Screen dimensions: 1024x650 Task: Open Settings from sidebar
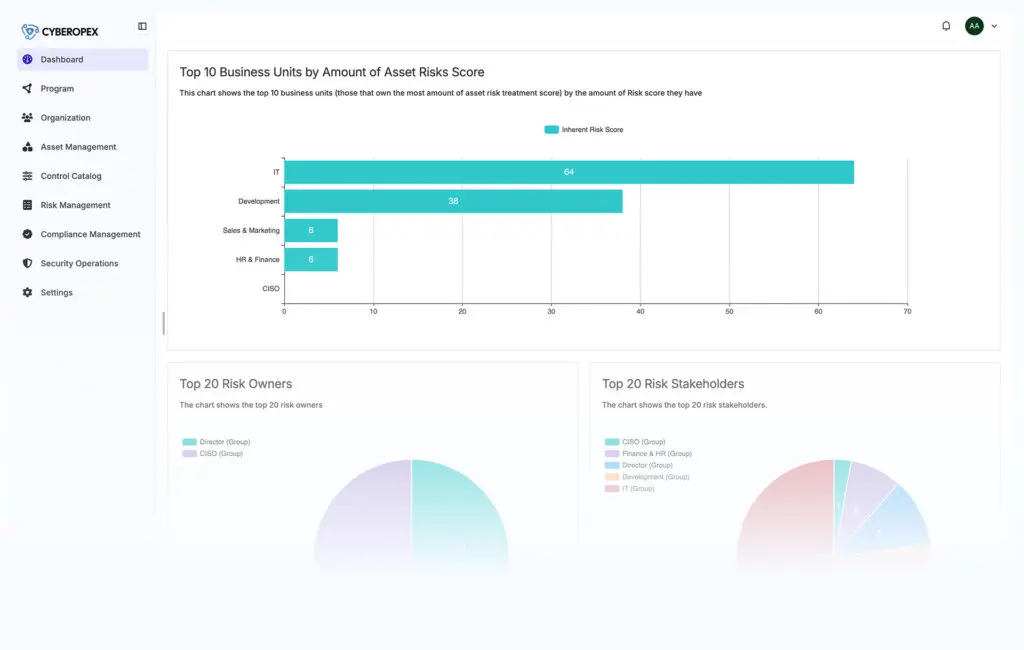click(x=83, y=292)
